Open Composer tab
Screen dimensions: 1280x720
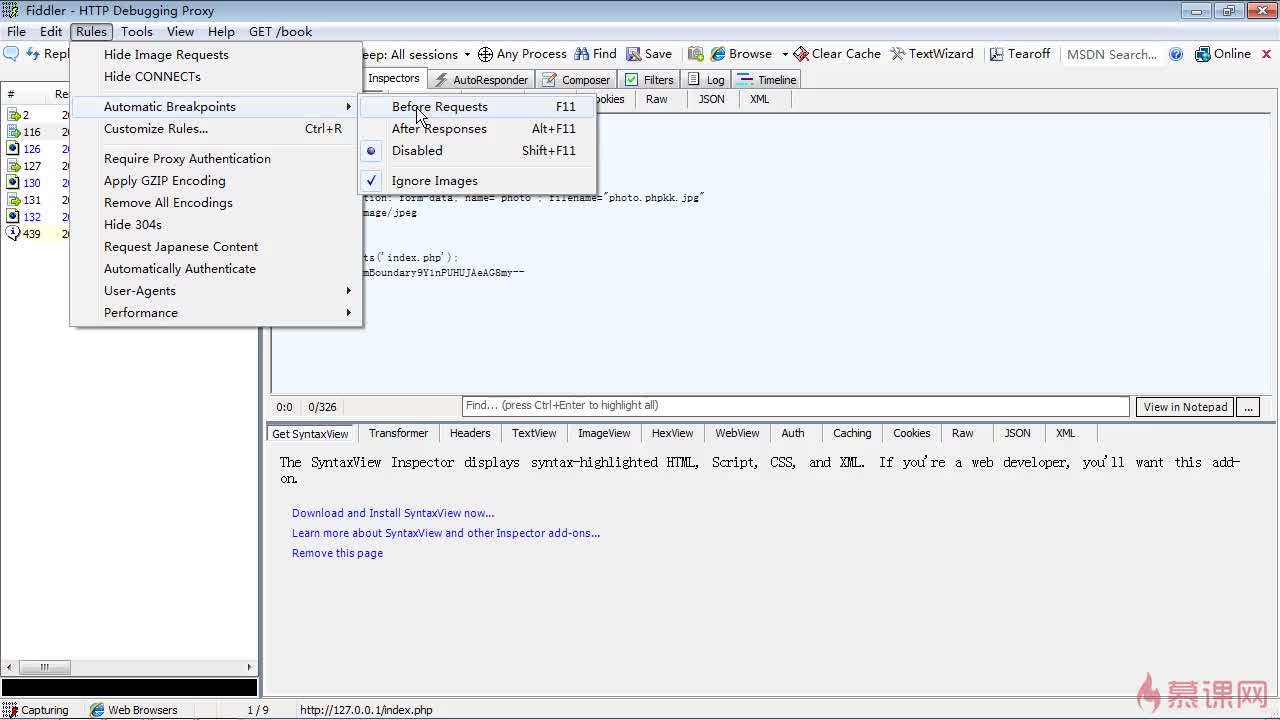pos(575,80)
